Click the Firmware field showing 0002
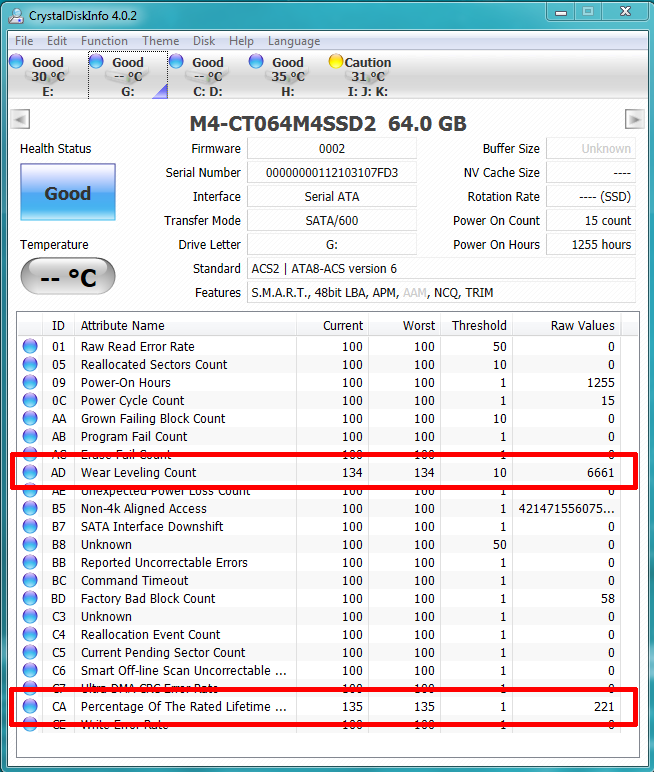This screenshot has height=772, width=654. point(332,149)
